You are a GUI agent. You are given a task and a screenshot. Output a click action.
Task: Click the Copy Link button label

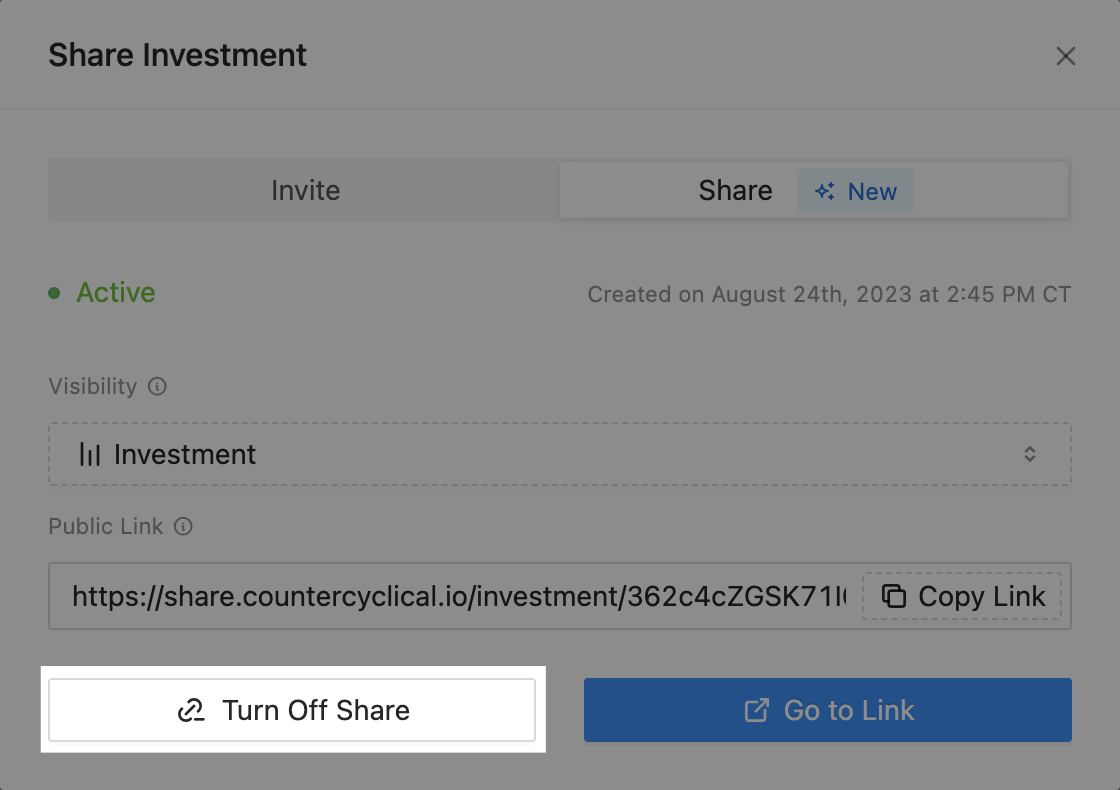click(981, 596)
